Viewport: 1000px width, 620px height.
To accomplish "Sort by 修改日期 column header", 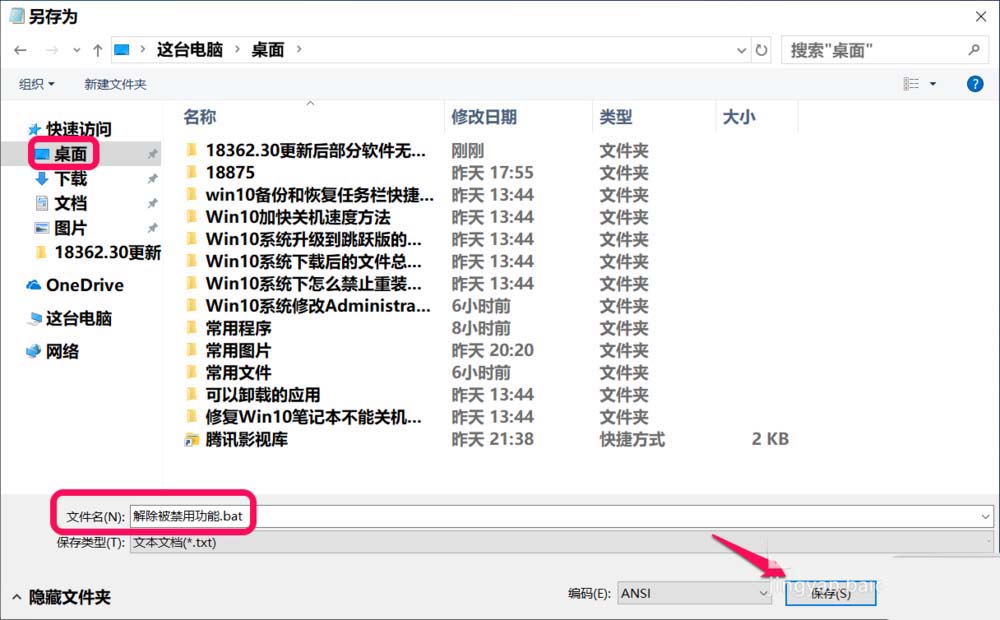I will pyautogui.click(x=484, y=117).
